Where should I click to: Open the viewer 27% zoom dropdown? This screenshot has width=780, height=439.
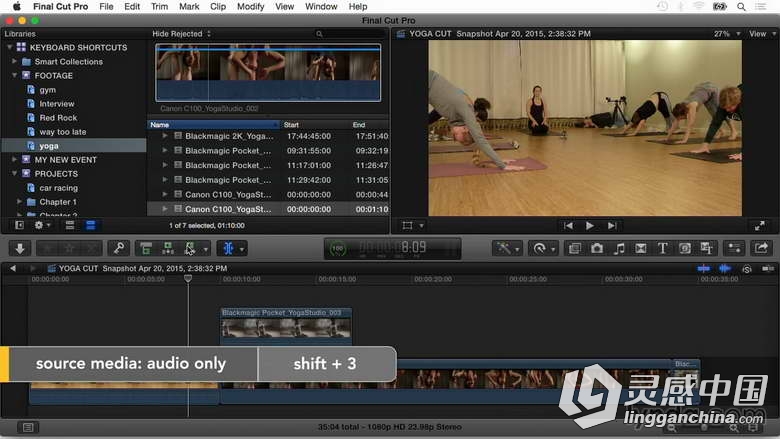click(x=727, y=34)
